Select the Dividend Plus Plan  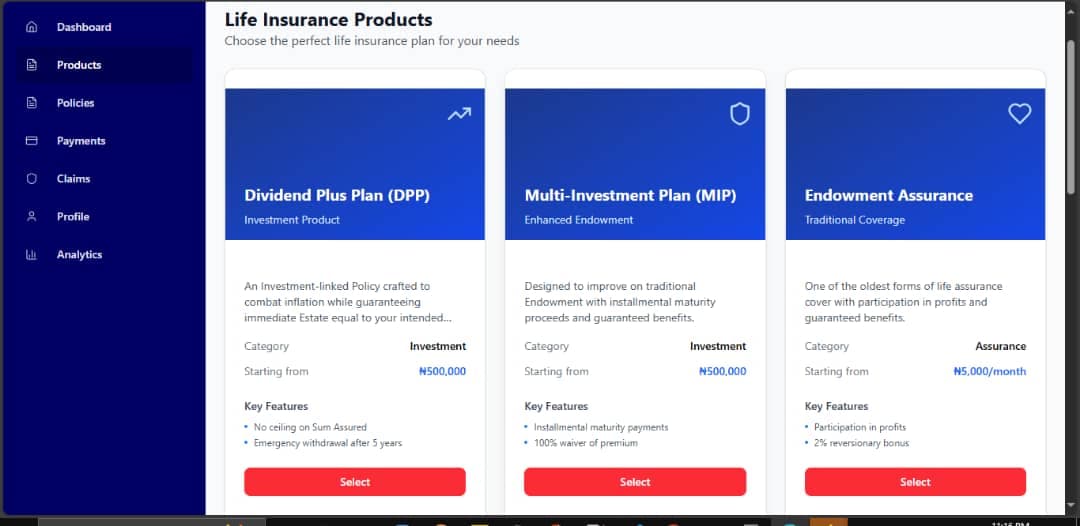(x=355, y=482)
